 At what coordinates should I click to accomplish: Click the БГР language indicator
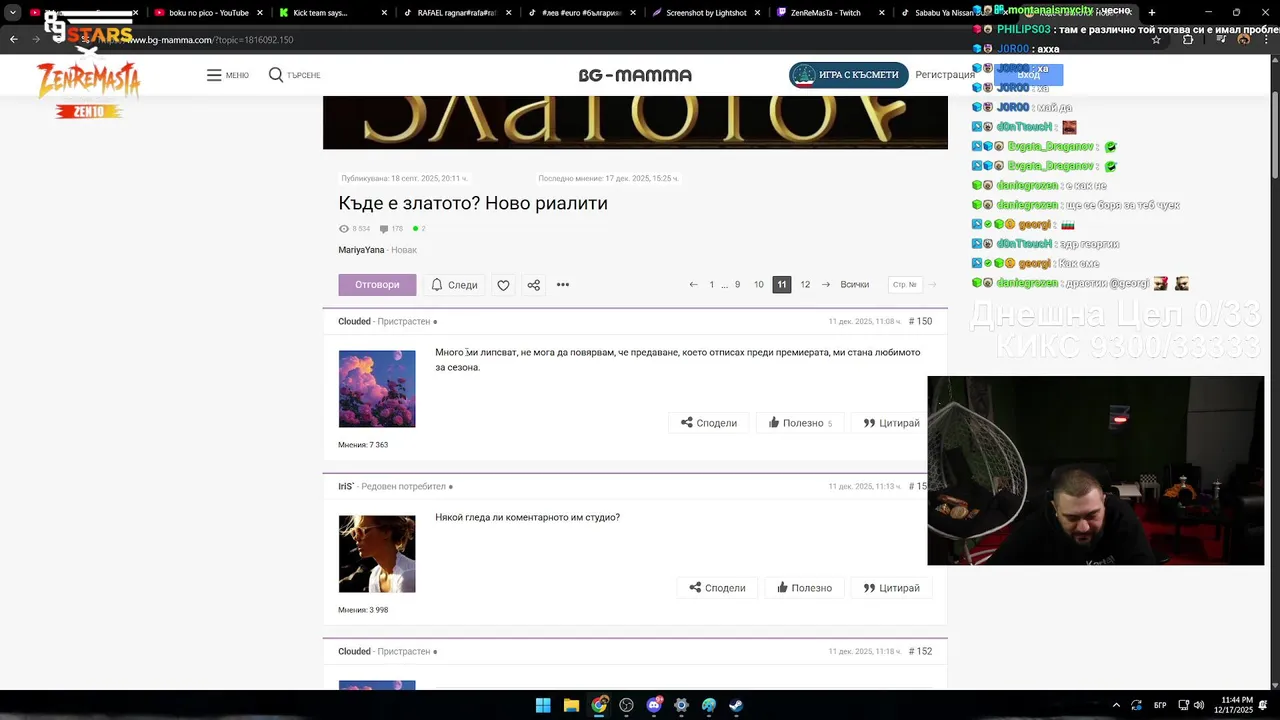(x=1160, y=705)
